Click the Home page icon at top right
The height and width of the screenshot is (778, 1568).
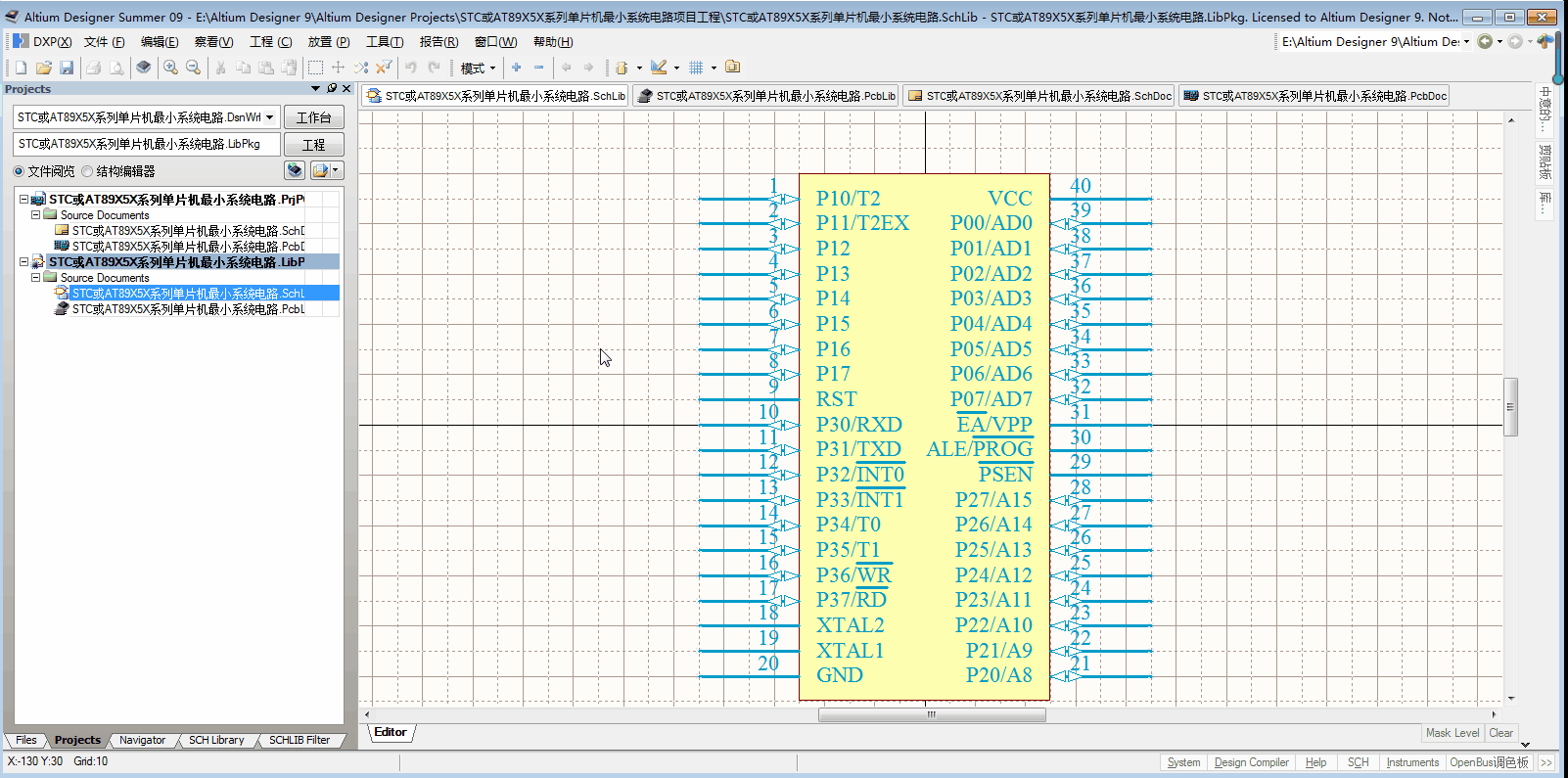(1545, 41)
